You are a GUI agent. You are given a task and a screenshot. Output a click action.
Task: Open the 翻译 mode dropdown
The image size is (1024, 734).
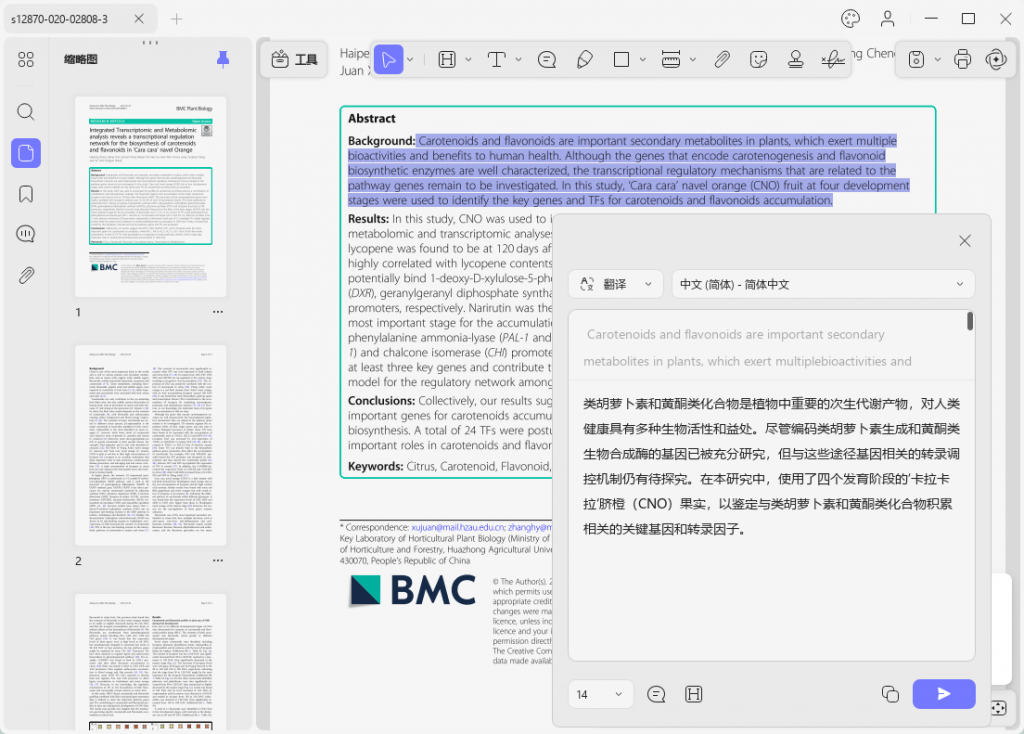click(616, 284)
